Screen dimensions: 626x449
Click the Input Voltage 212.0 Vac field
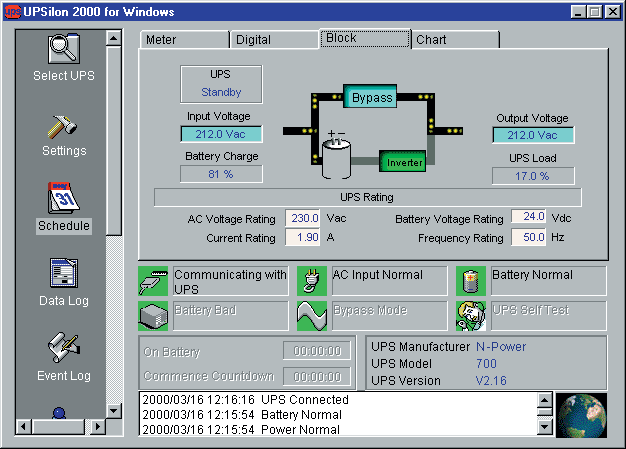(x=221, y=134)
